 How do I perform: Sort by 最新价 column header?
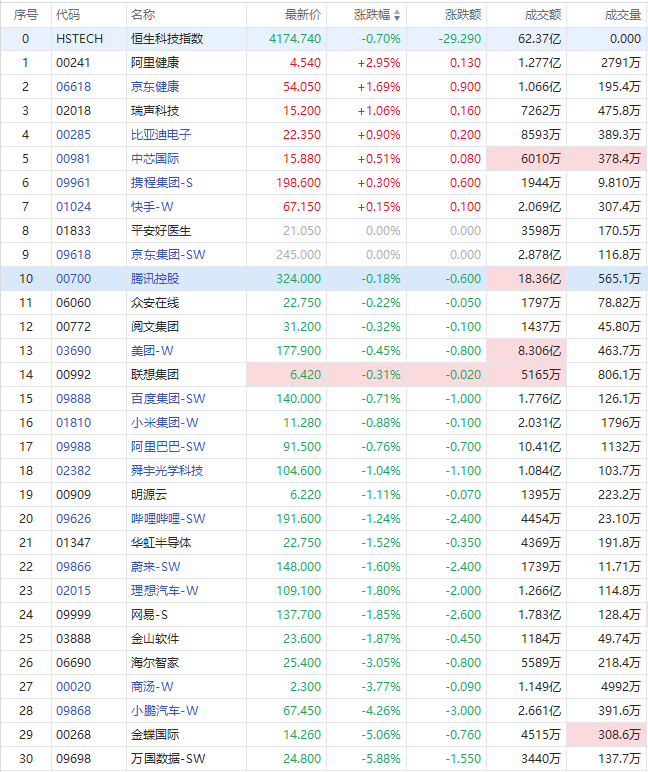tap(303, 15)
